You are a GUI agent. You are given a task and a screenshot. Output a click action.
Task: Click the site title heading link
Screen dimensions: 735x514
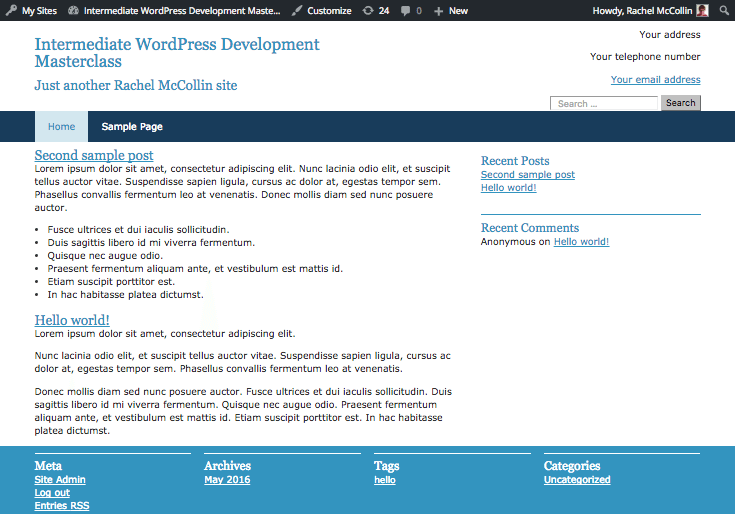click(177, 52)
